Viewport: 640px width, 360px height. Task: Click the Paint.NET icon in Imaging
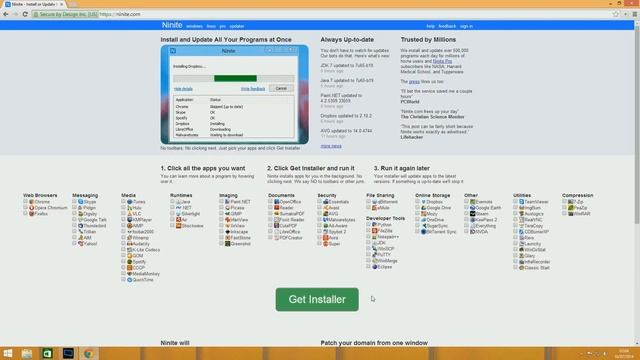227,202
